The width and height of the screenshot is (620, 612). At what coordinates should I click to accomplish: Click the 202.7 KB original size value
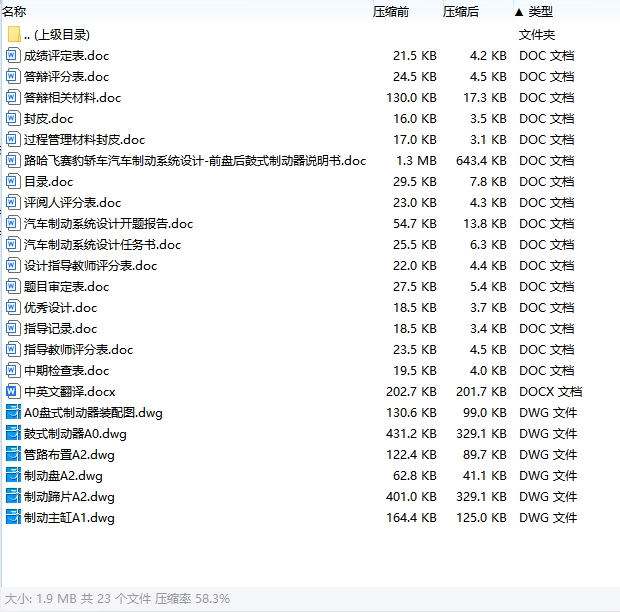[411, 391]
